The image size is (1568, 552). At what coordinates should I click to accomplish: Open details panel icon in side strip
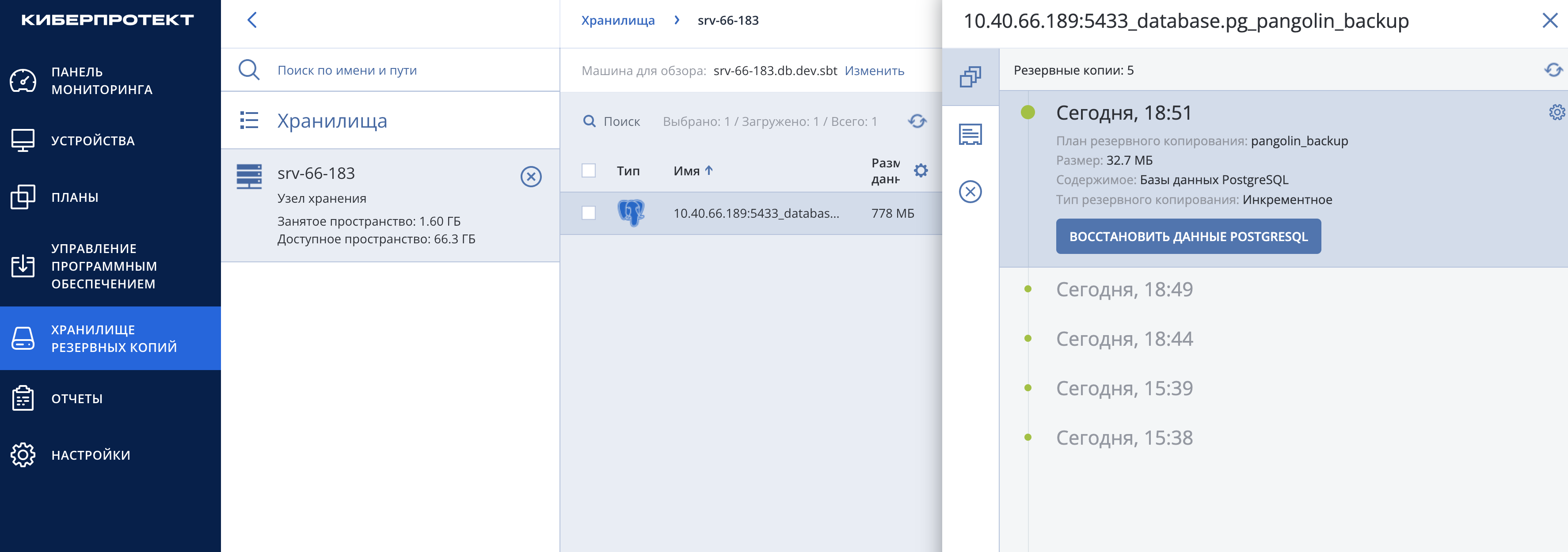[x=970, y=134]
